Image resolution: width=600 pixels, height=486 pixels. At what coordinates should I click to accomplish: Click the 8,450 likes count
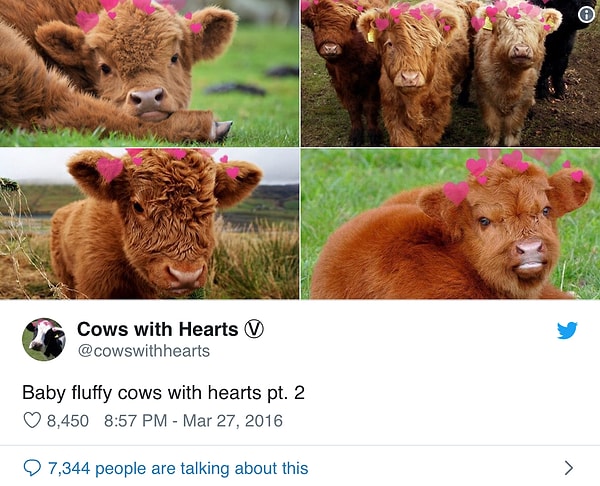[68, 421]
